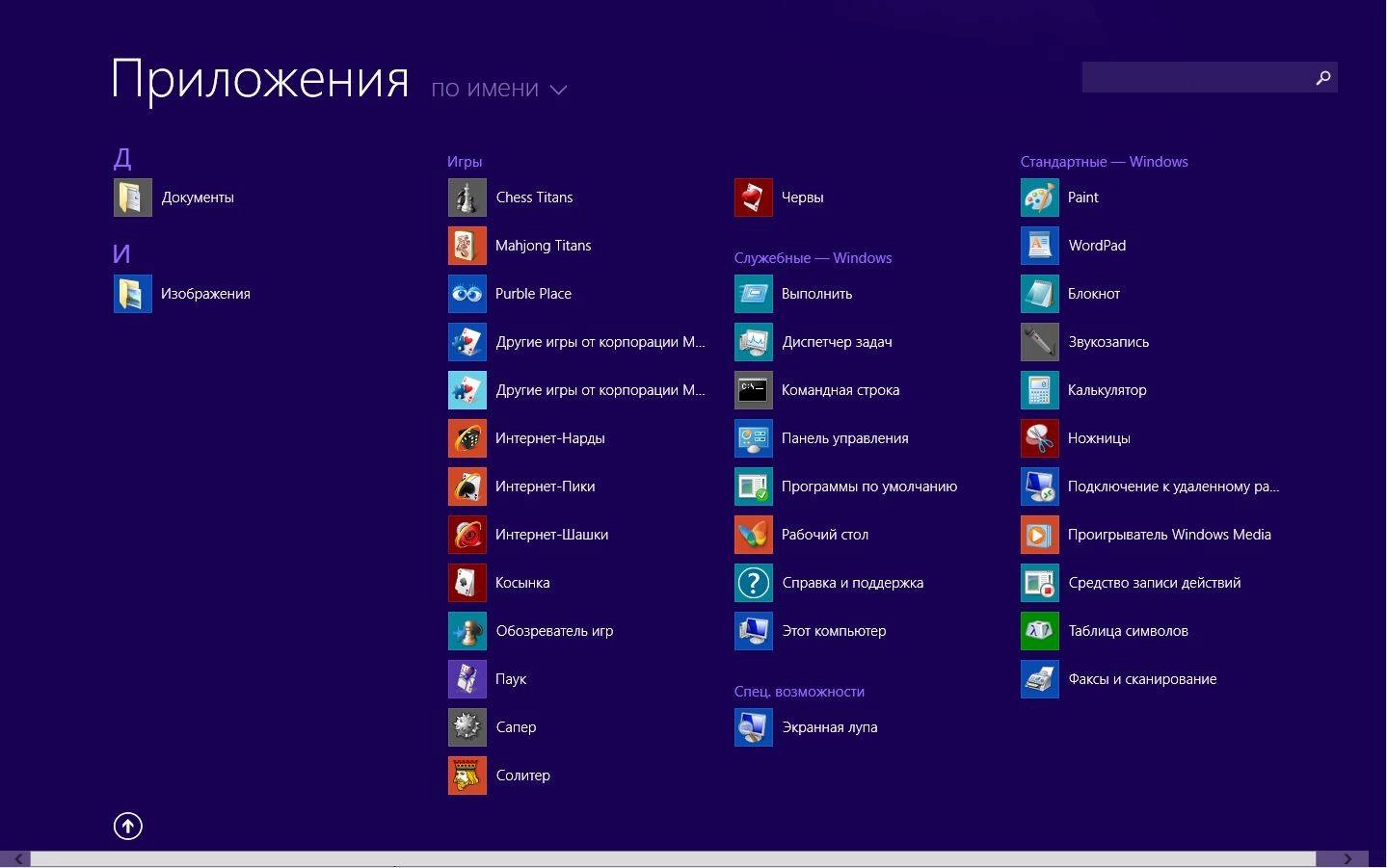The image size is (1387, 868).
Task: Open Калькулятор calculator
Action: [1083, 390]
